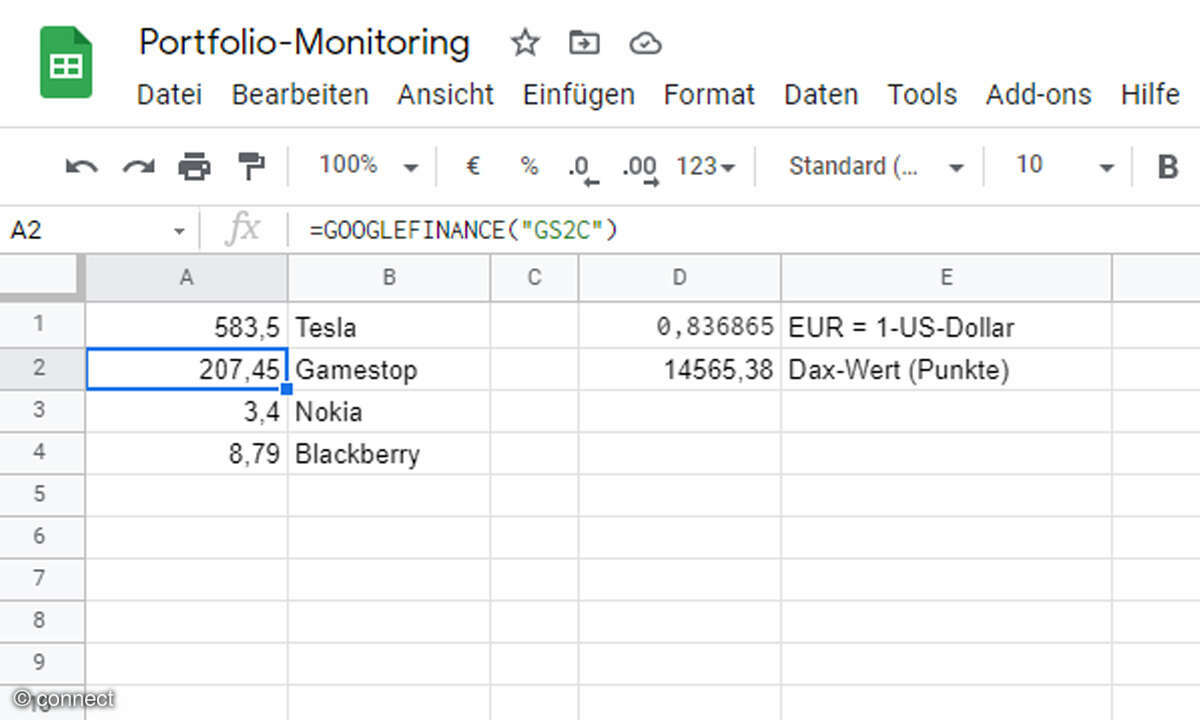Image resolution: width=1200 pixels, height=720 pixels.
Task: Select row 6 header
Action: pos(42,536)
